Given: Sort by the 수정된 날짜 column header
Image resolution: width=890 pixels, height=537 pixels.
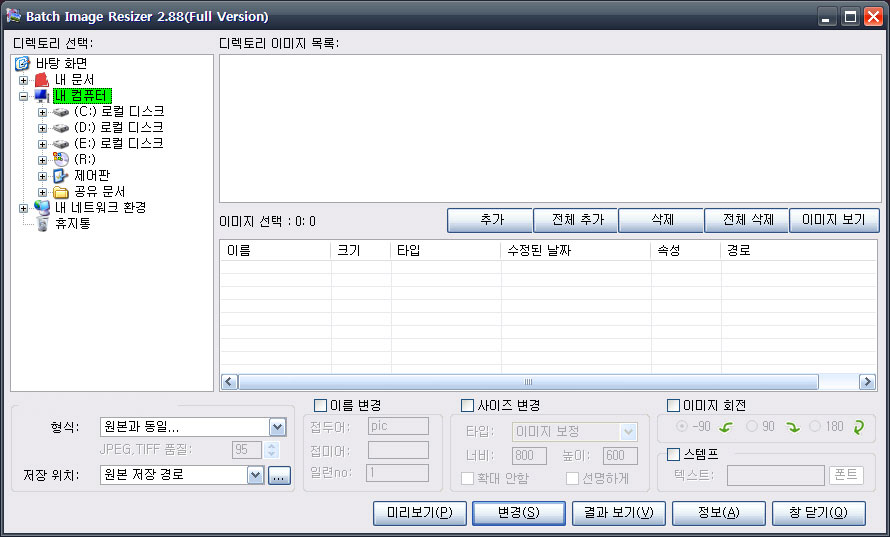Looking at the screenshot, I should pyautogui.click(x=576, y=250).
